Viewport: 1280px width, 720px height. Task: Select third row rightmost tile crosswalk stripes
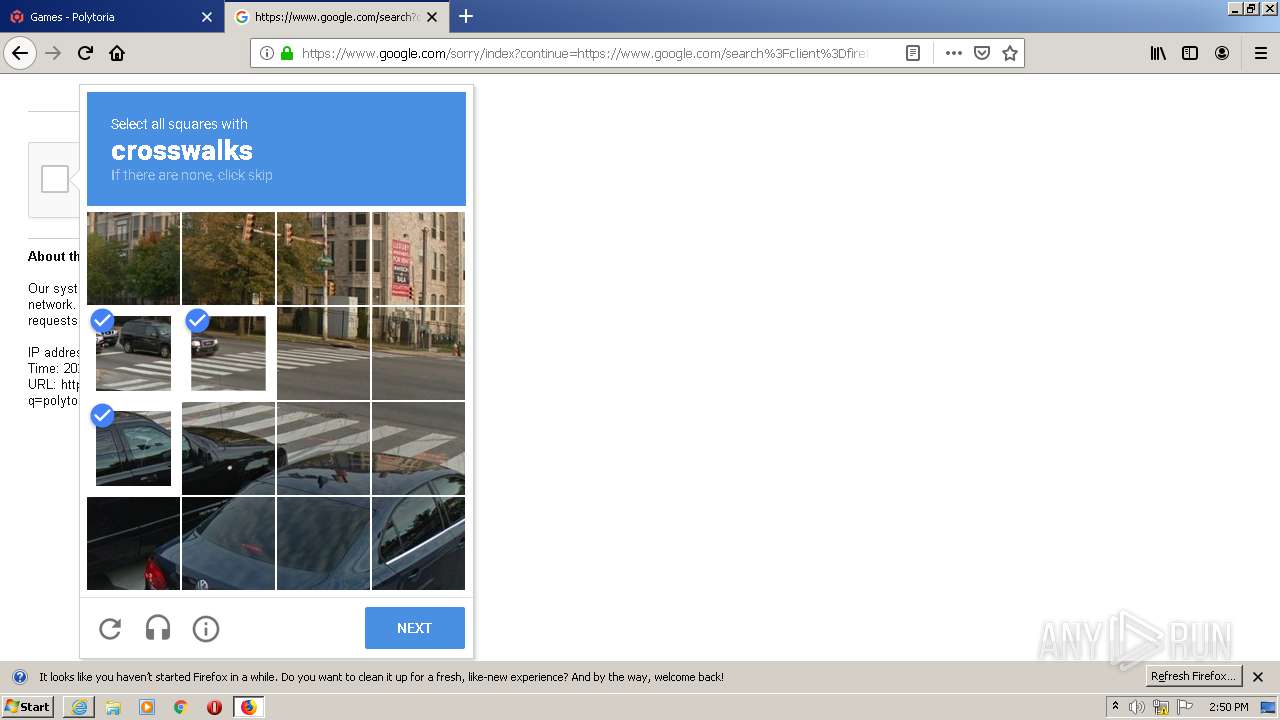[418, 448]
